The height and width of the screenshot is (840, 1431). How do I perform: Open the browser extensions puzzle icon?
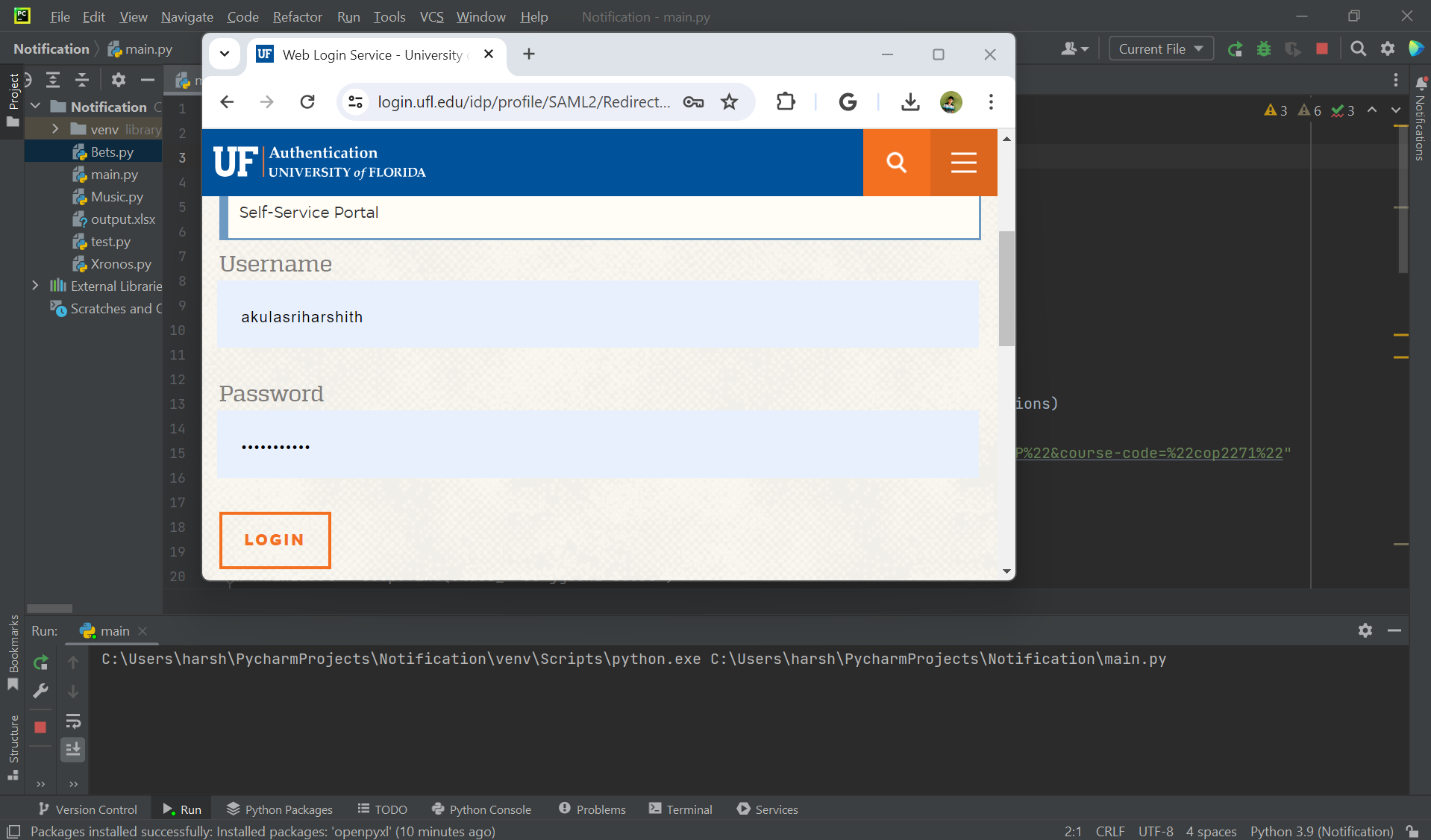(786, 102)
